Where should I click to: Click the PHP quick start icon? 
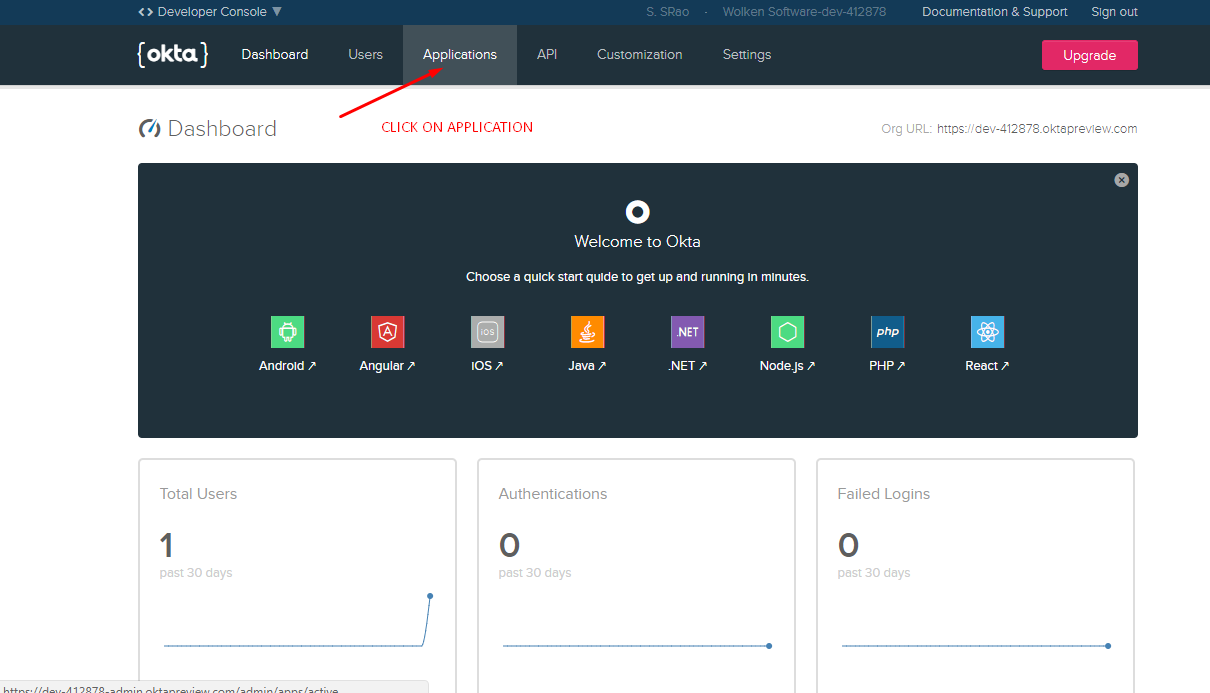tap(887, 331)
